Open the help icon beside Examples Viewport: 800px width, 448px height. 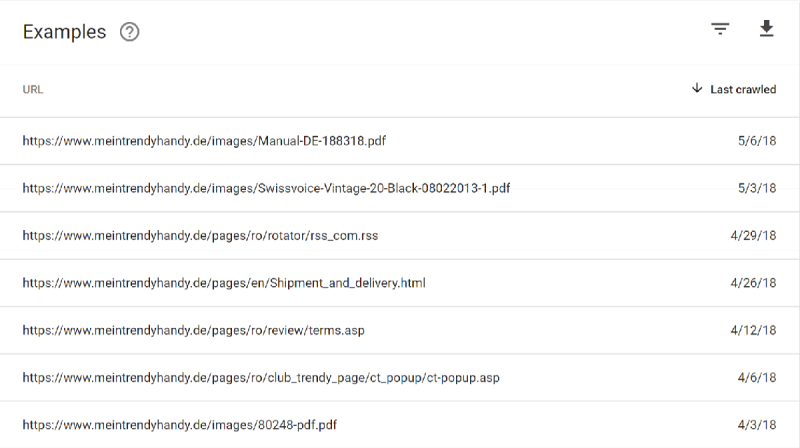[x=130, y=32]
